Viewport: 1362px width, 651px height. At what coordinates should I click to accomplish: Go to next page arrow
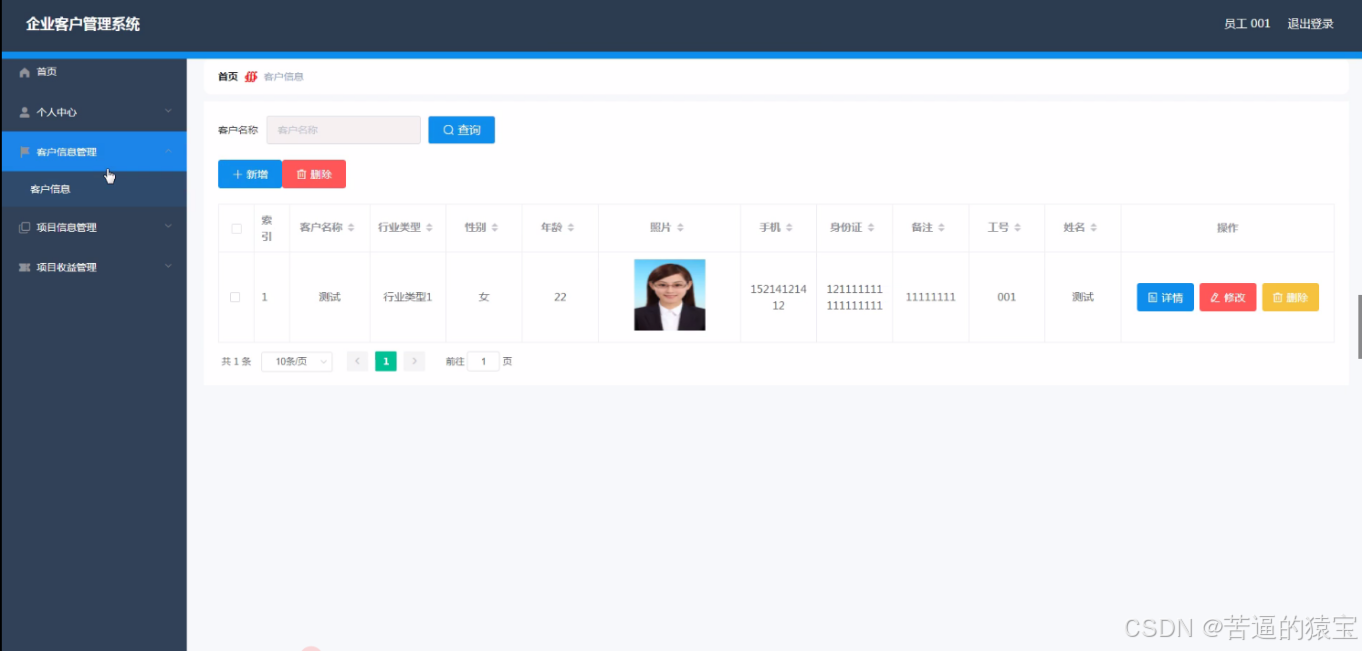[x=415, y=361]
